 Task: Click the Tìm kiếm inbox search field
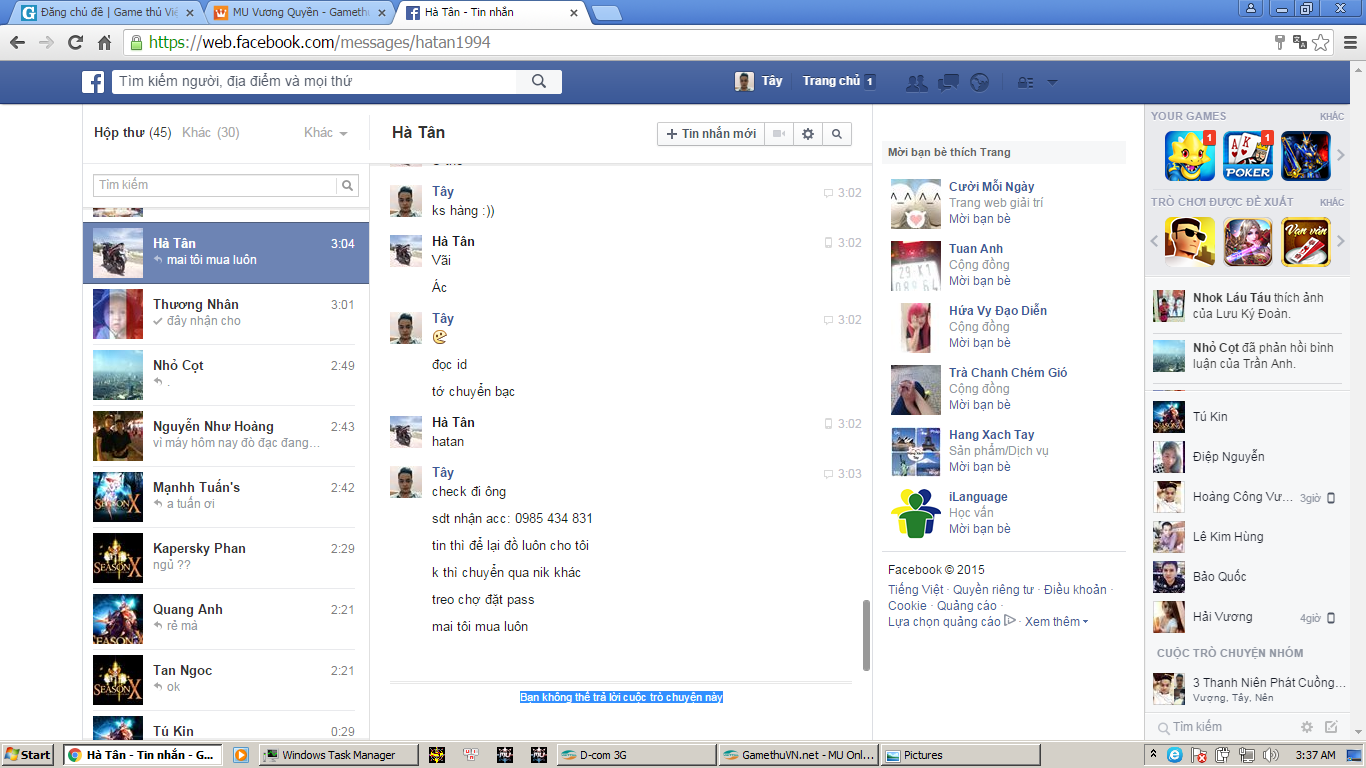pyautogui.click(x=216, y=185)
